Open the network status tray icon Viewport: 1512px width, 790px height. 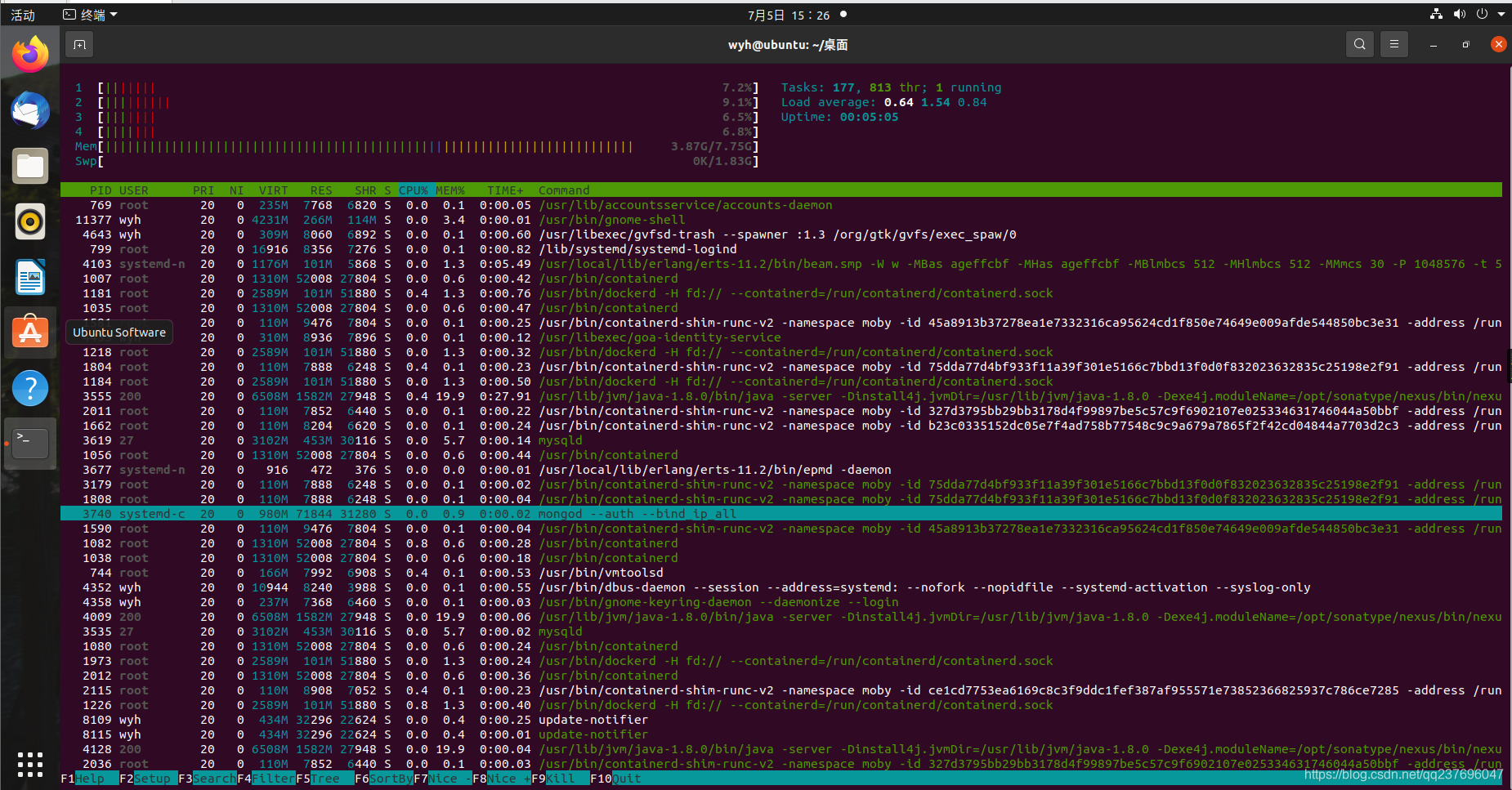tap(1436, 14)
